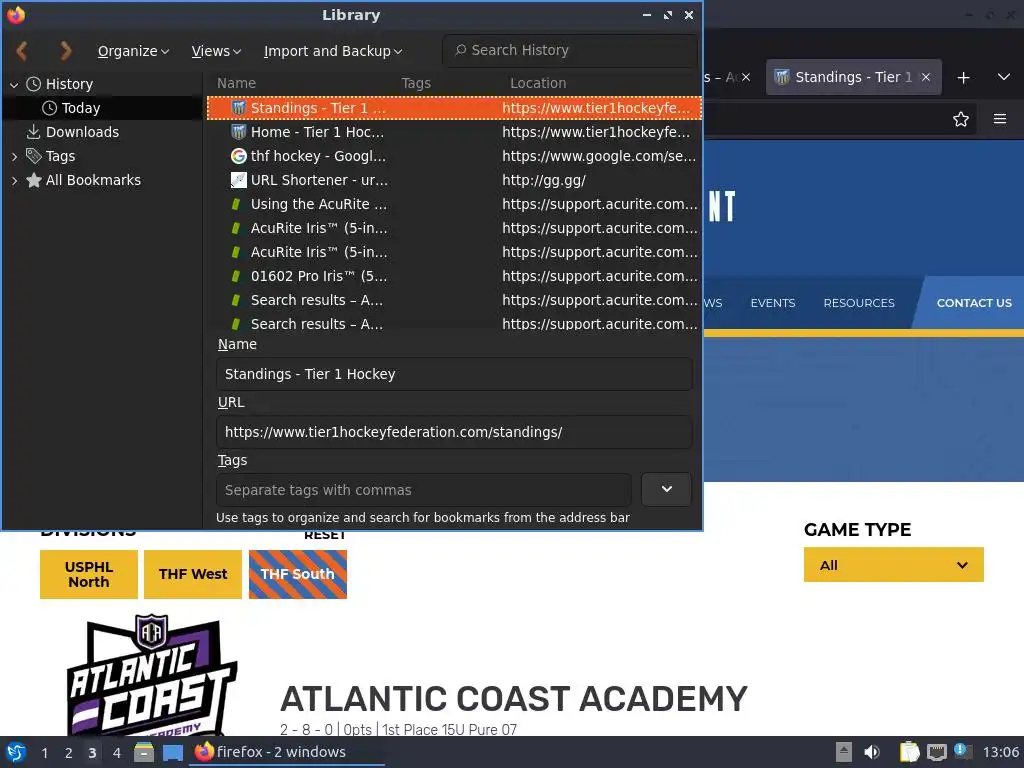Open the list all tabs chevron in Firefox
The height and width of the screenshot is (768, 1024).
point(1004,77)
